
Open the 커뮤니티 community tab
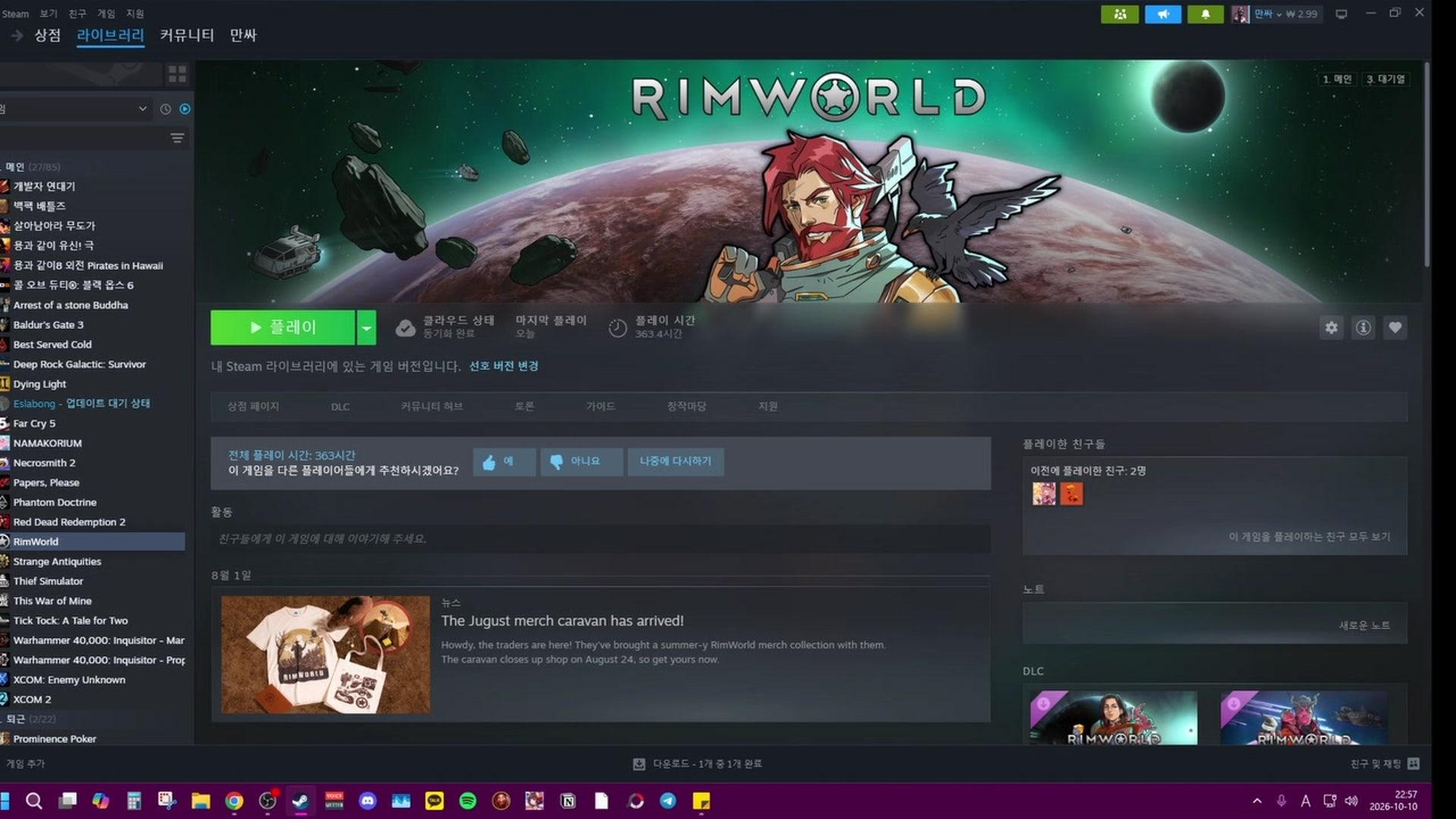(187, 35)
